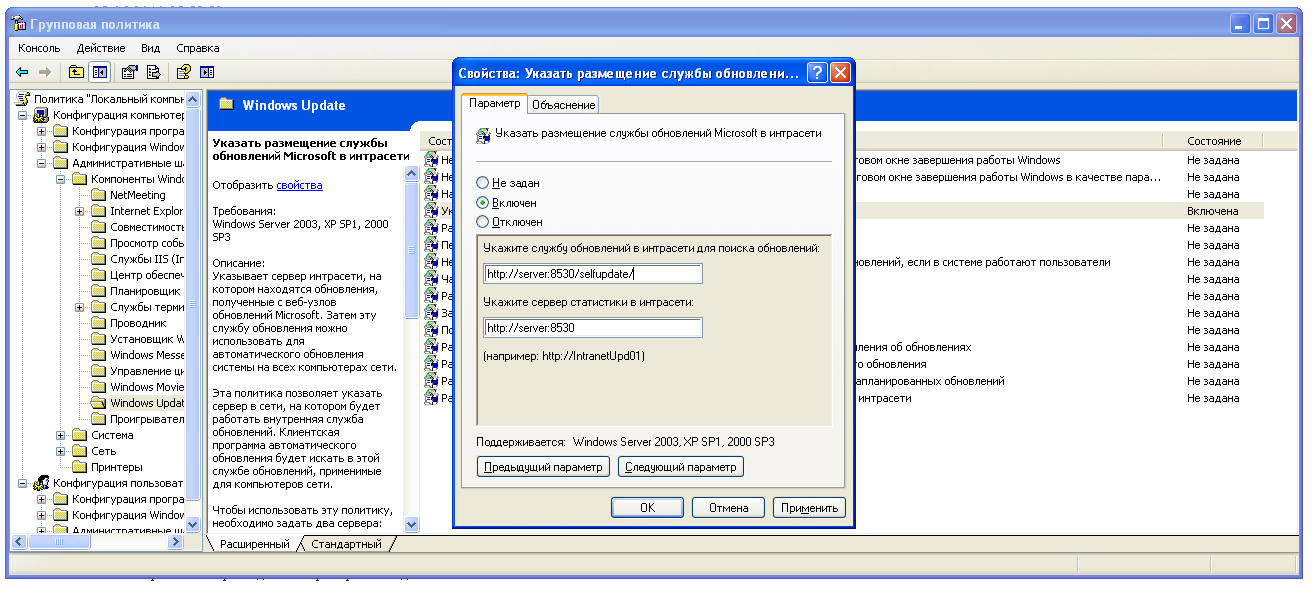Screen dimensions: 1316x597
Task: Collapse the 'Компоненты Windows' tree node
Action: point(60,179)
